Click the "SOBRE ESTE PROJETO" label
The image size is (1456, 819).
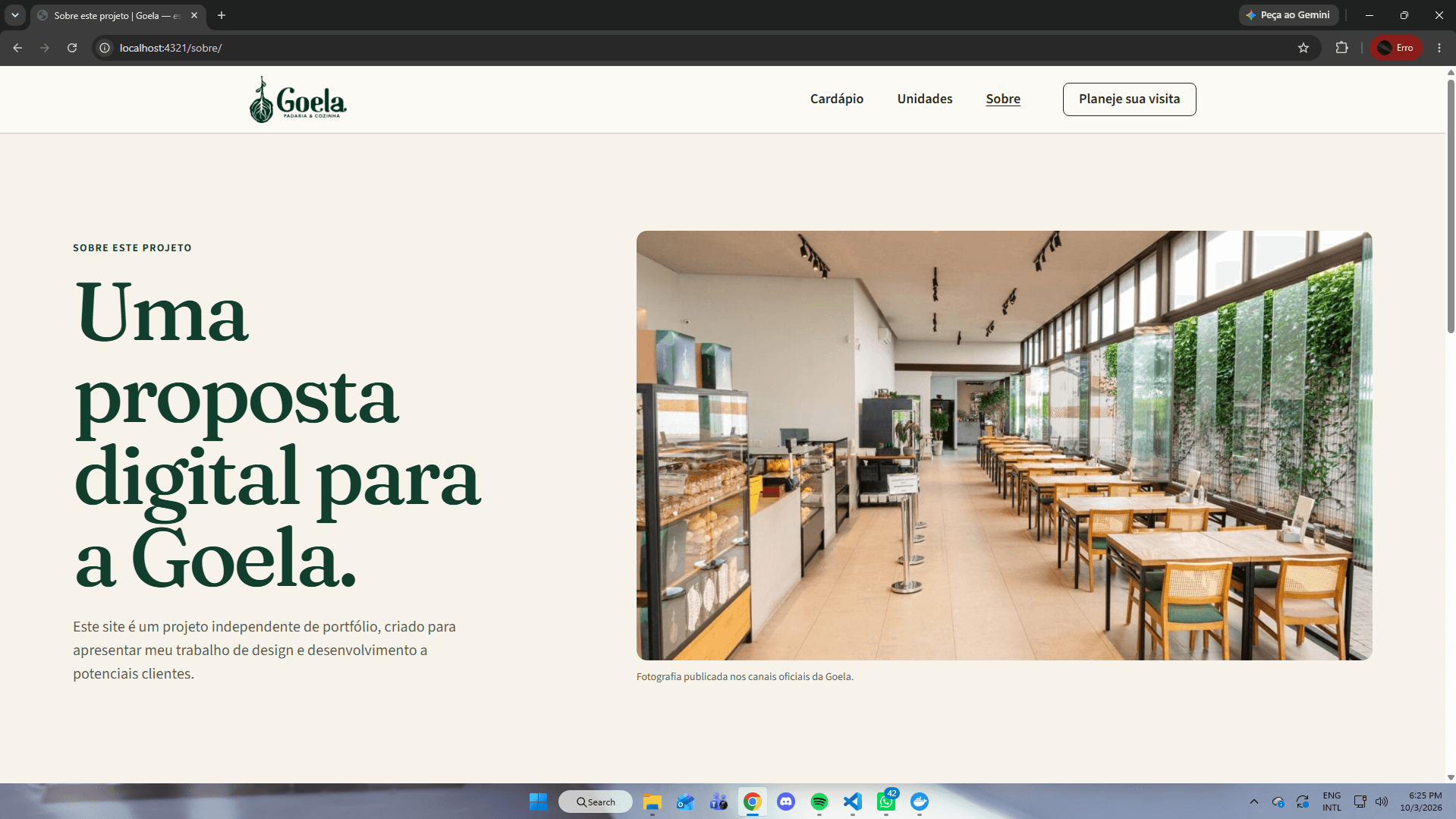point(132,247)
